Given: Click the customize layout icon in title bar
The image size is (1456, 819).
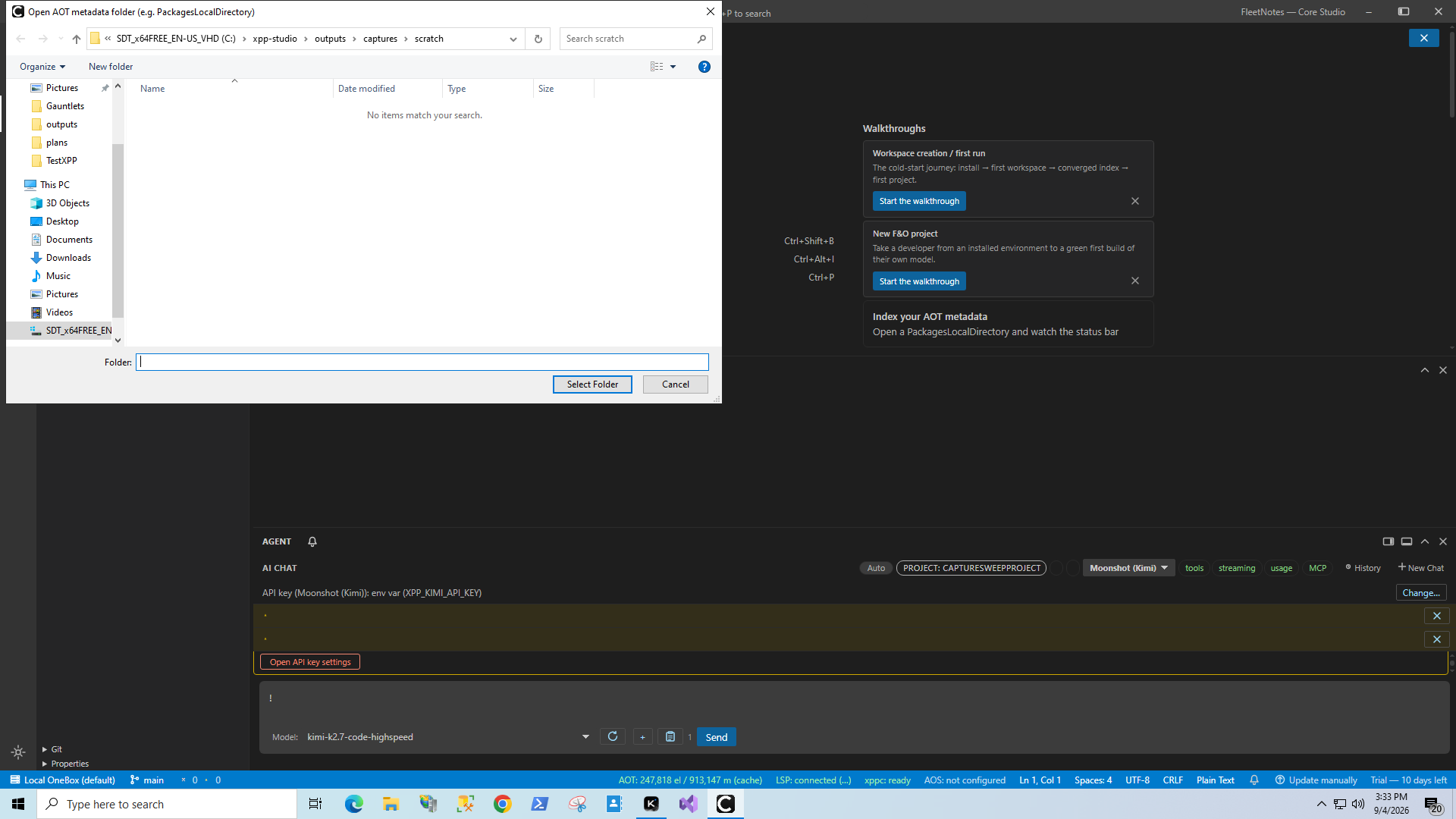Looking at the screenshot, I should click(1404, 11).
